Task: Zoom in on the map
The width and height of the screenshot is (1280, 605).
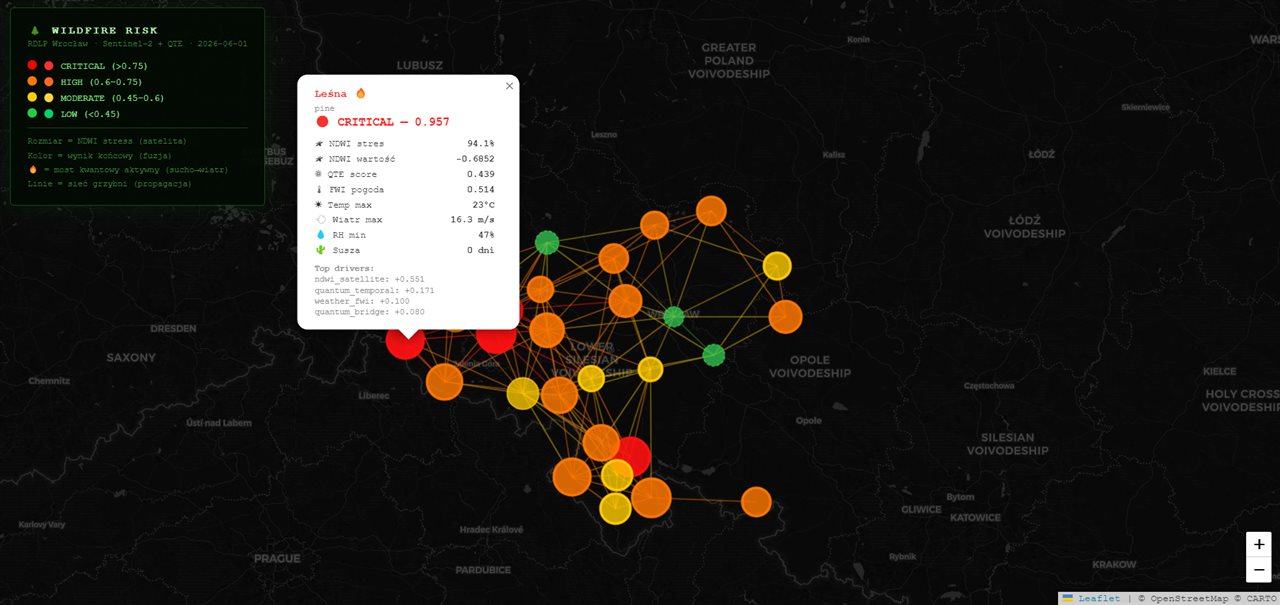Action: pos(1259,545)
